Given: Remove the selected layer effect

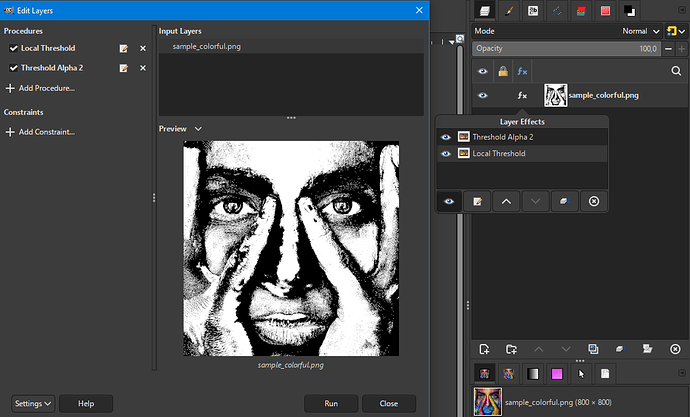Looking at the screenshot, I should tap(594, 201).
